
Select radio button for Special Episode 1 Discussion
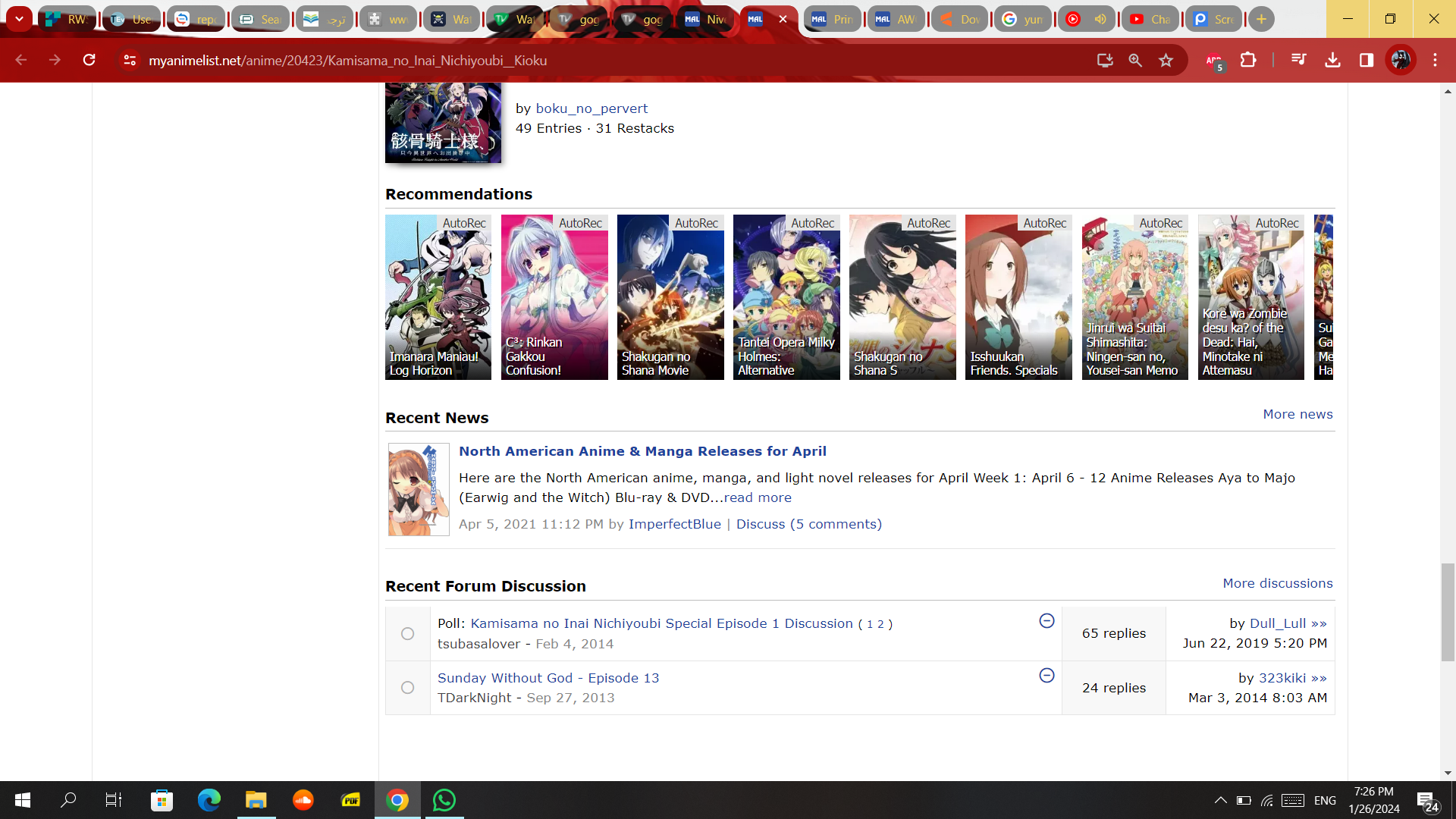(407, 634)
